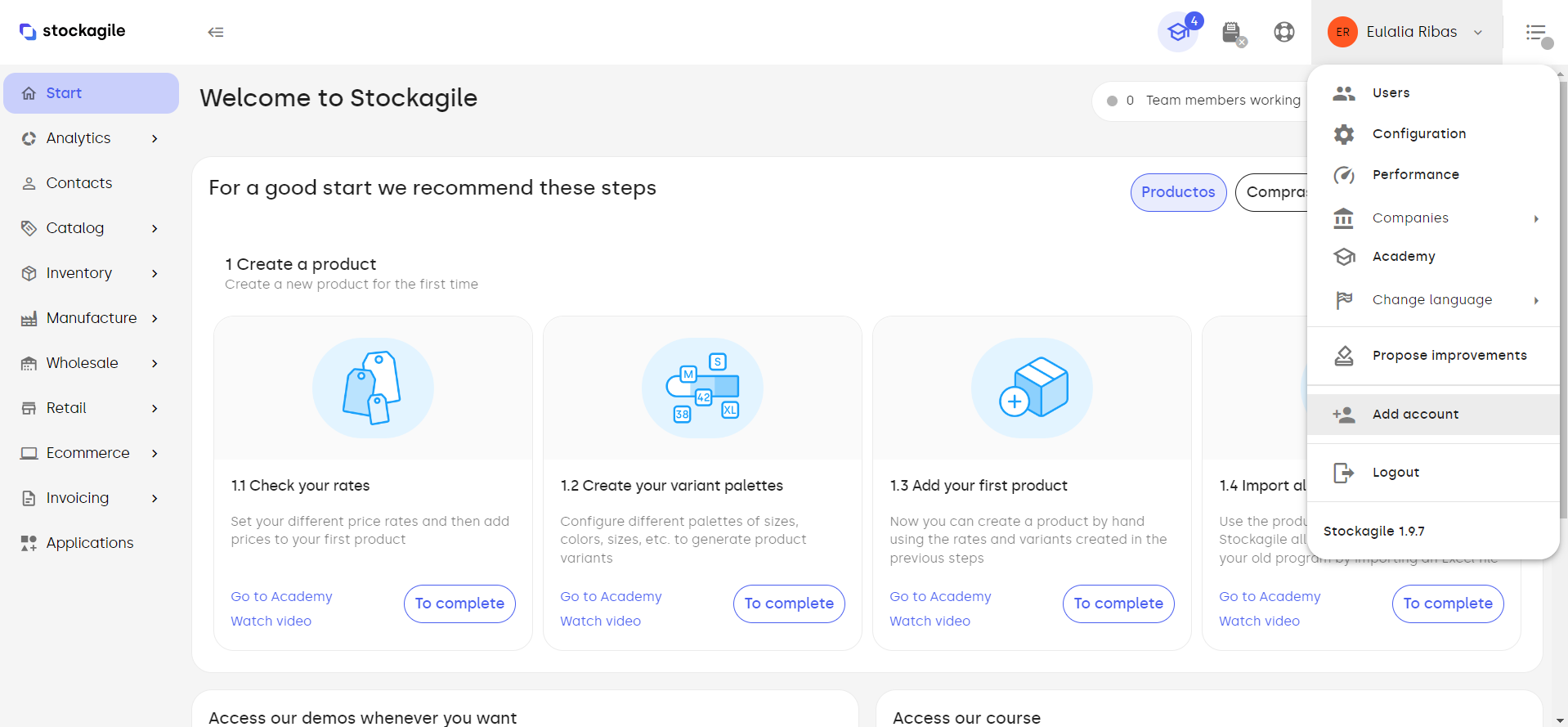The width and height of the screenshot is (1568, 727).
Task: Click the add-product box illustration
Action: tap(1032, 388)
